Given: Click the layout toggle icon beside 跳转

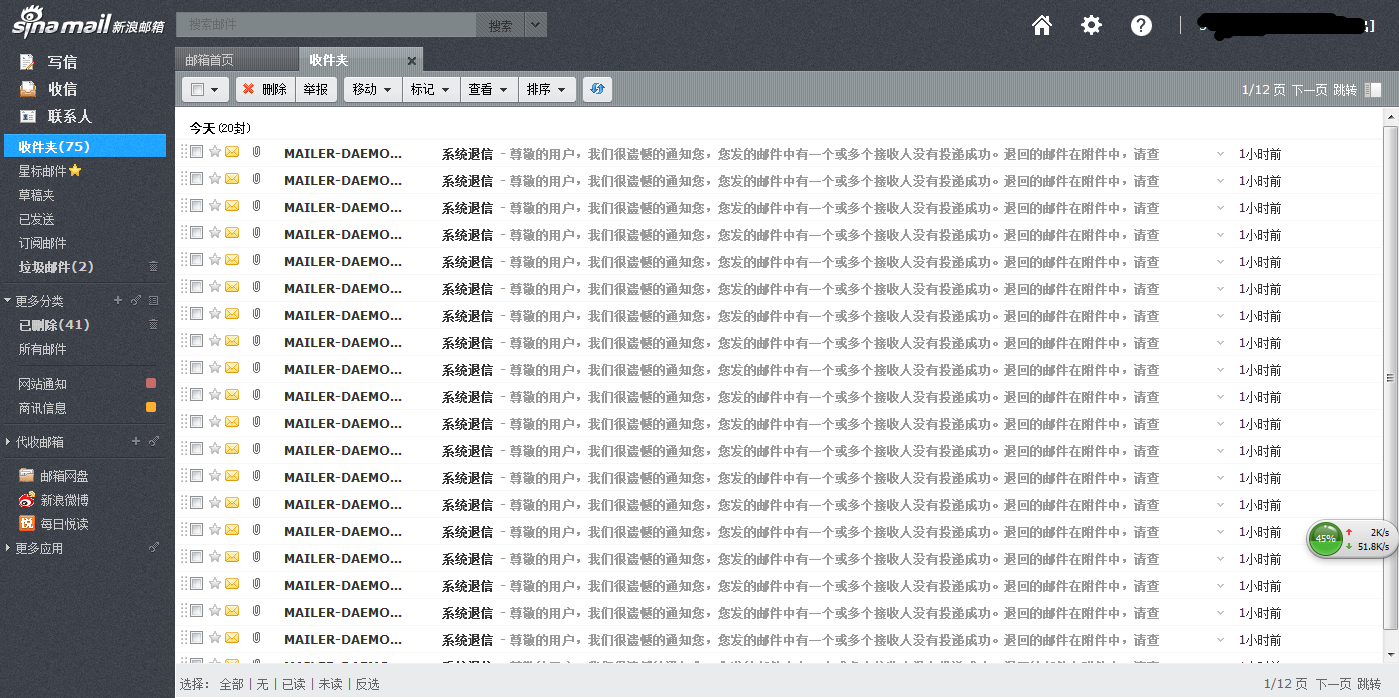Looking at the screenshot, I should (1373, 90).
